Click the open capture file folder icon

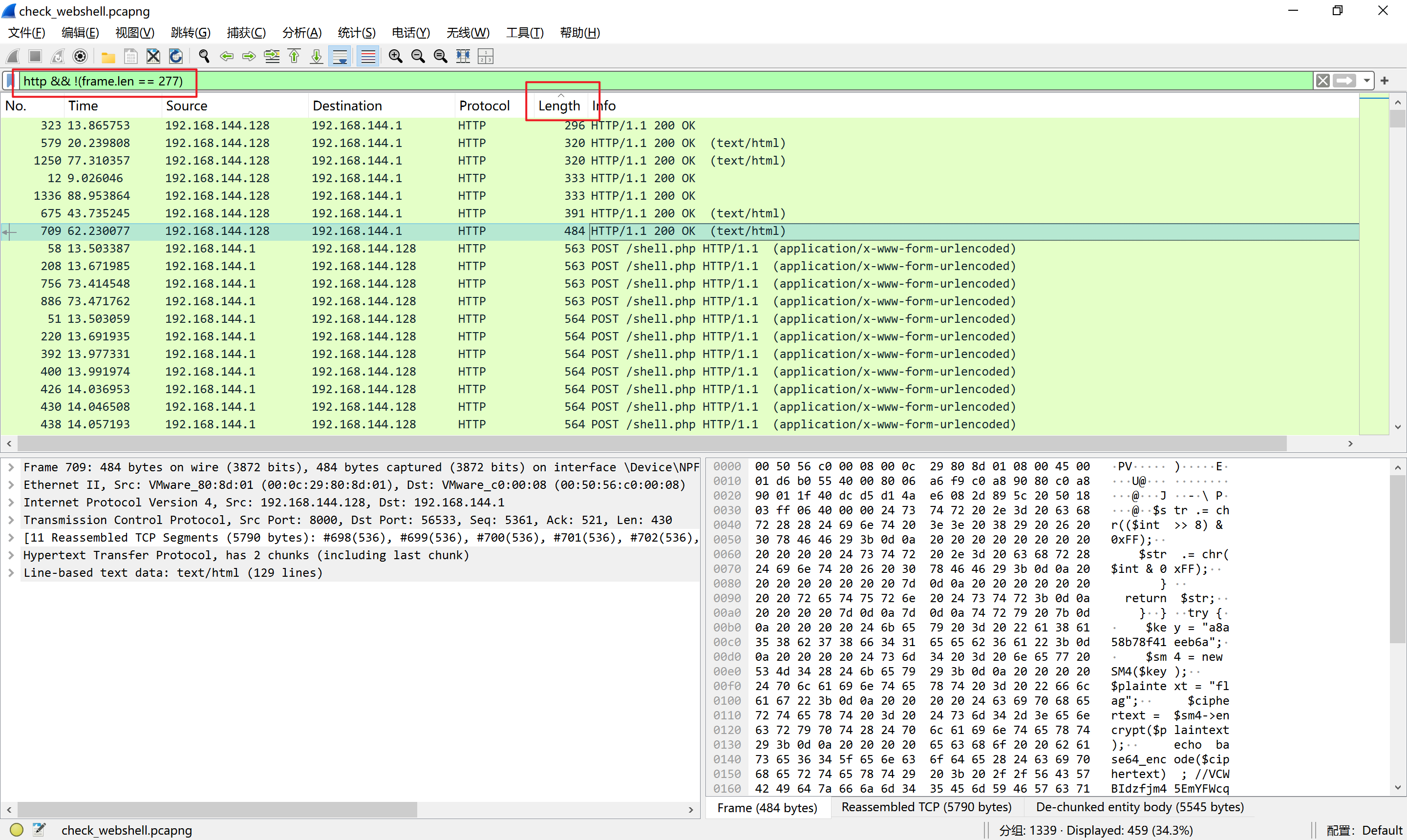pos(108,56)
